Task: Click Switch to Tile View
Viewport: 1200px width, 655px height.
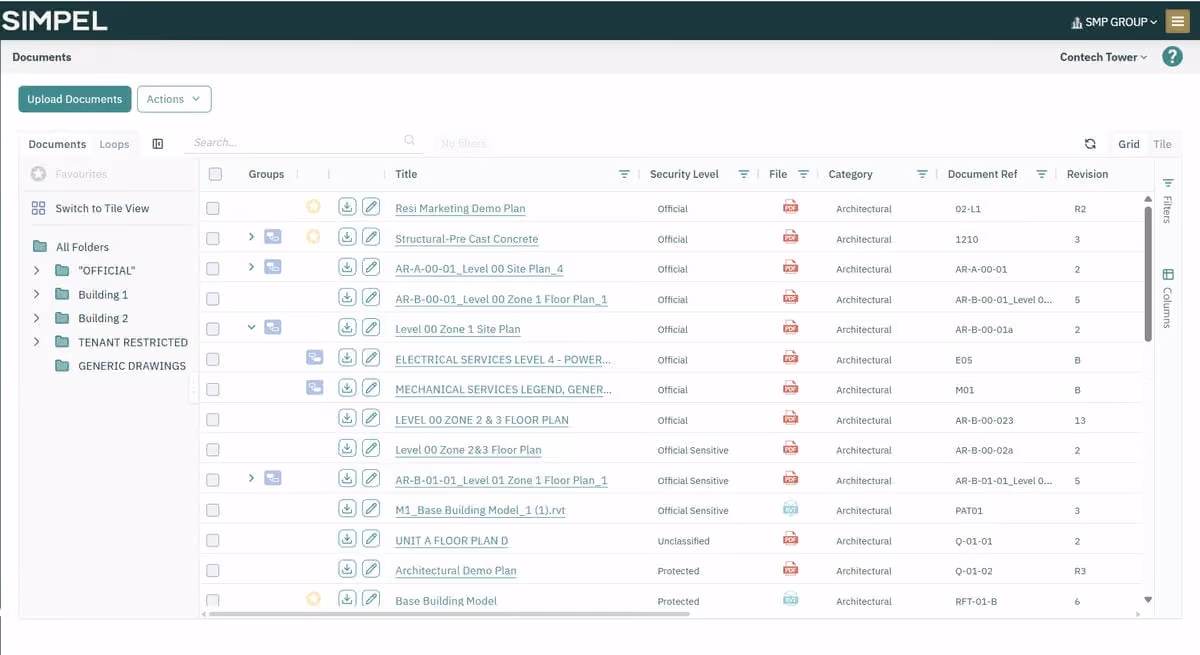Action: (90, 208)
